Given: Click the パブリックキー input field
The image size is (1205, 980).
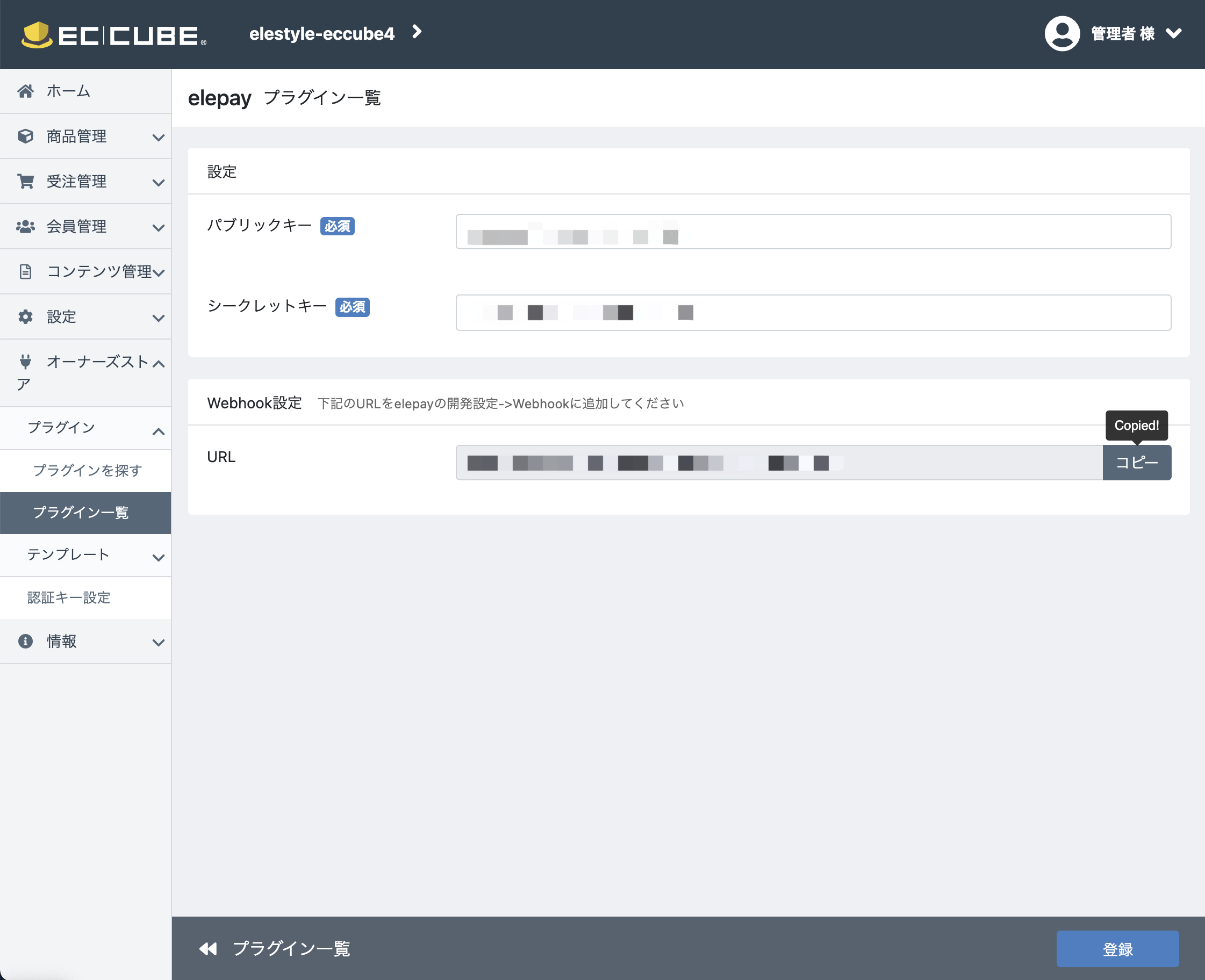Looking at the screenshot, I should pos(813,232).
